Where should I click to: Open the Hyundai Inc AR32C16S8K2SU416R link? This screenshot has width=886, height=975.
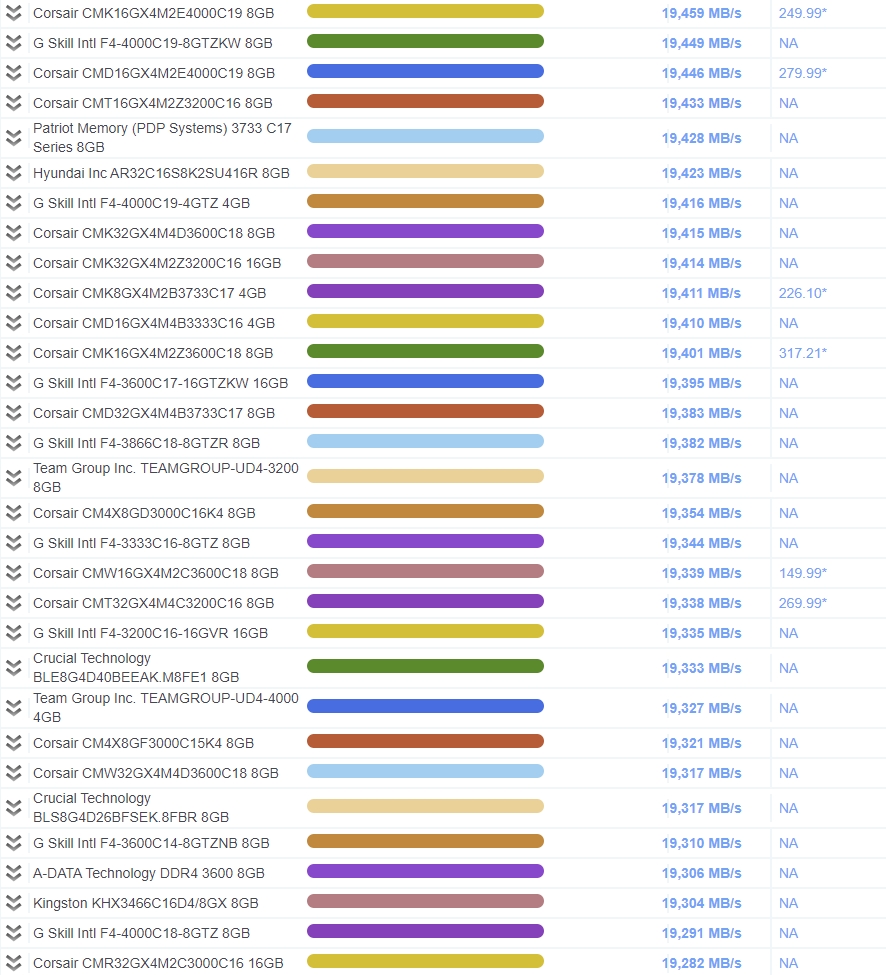(x=162, y=173)
